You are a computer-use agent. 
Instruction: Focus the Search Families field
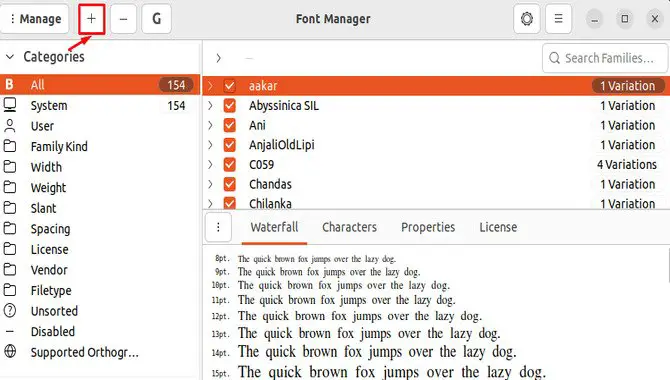point(605,58)
